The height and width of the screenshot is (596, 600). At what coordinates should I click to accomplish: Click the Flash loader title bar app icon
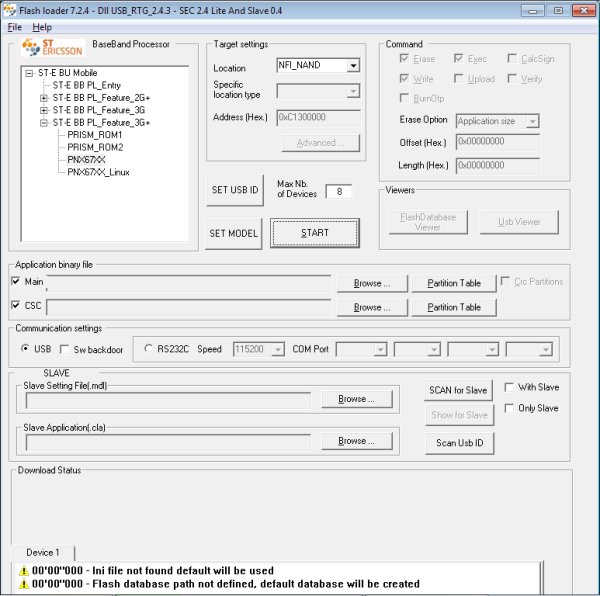pos(10,10)
